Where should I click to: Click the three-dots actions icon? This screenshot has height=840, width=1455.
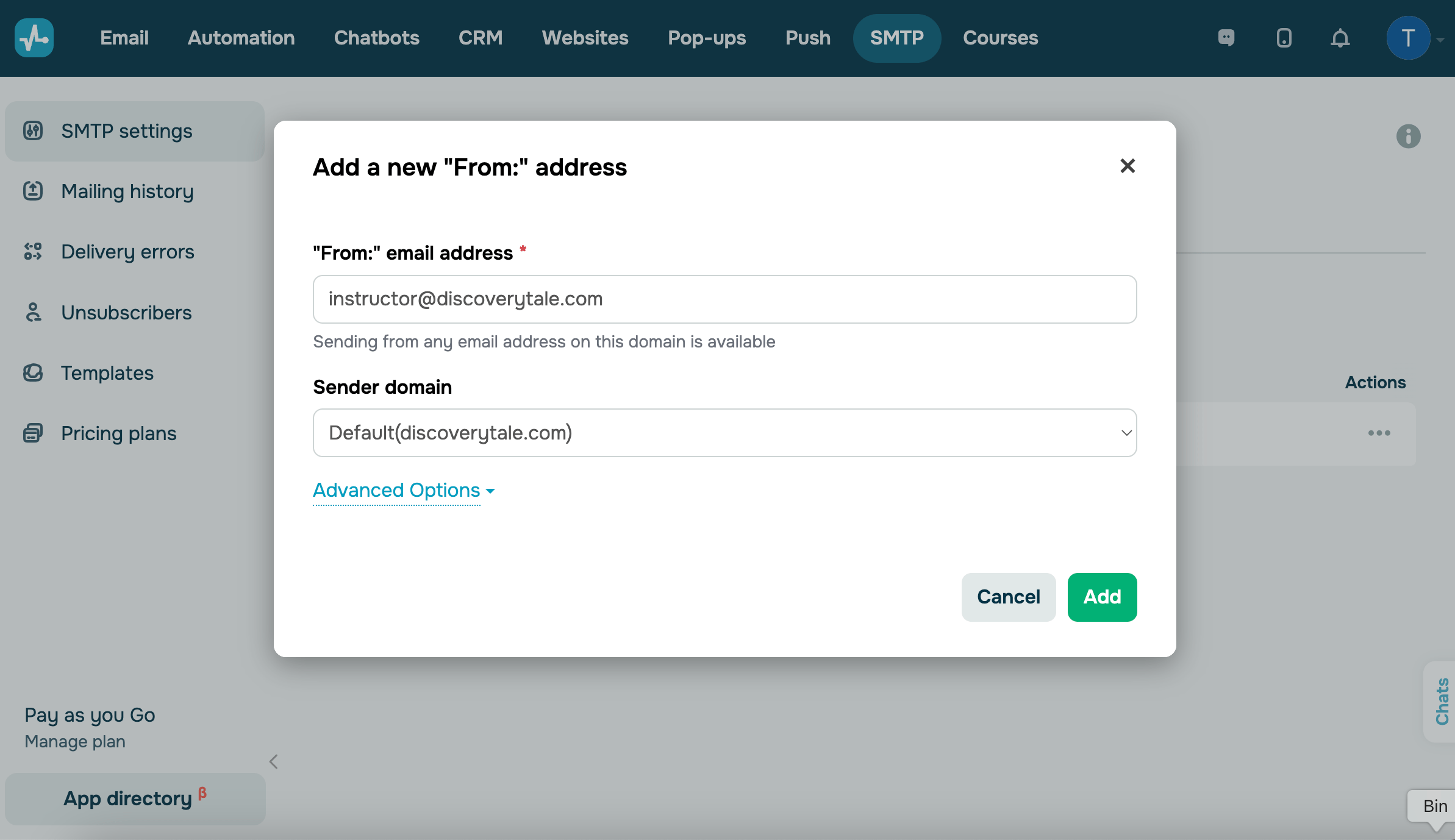(x=1379, y=433)
